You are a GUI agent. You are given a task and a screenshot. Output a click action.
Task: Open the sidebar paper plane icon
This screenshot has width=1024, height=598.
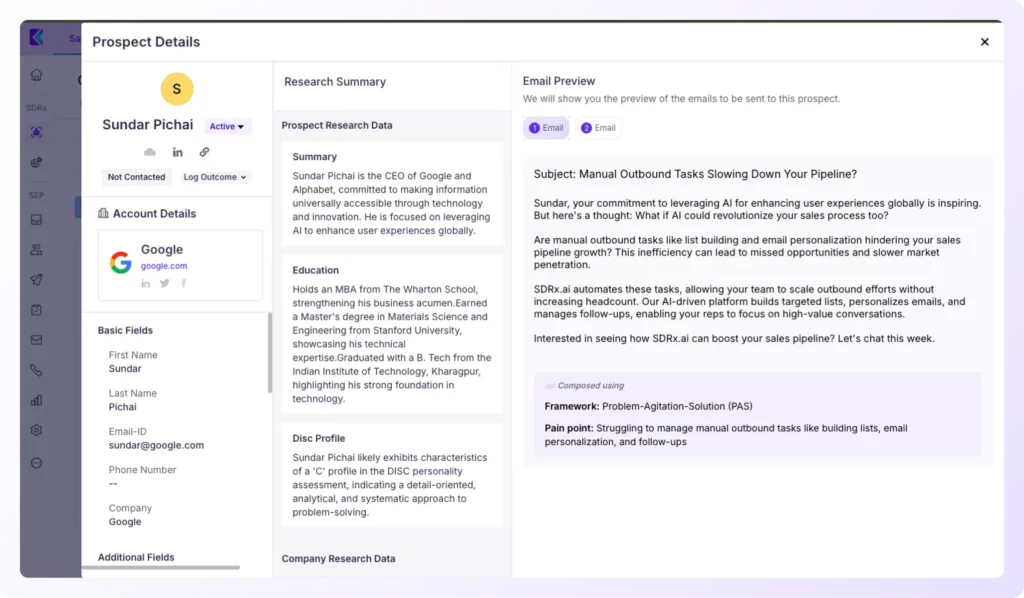37,280
